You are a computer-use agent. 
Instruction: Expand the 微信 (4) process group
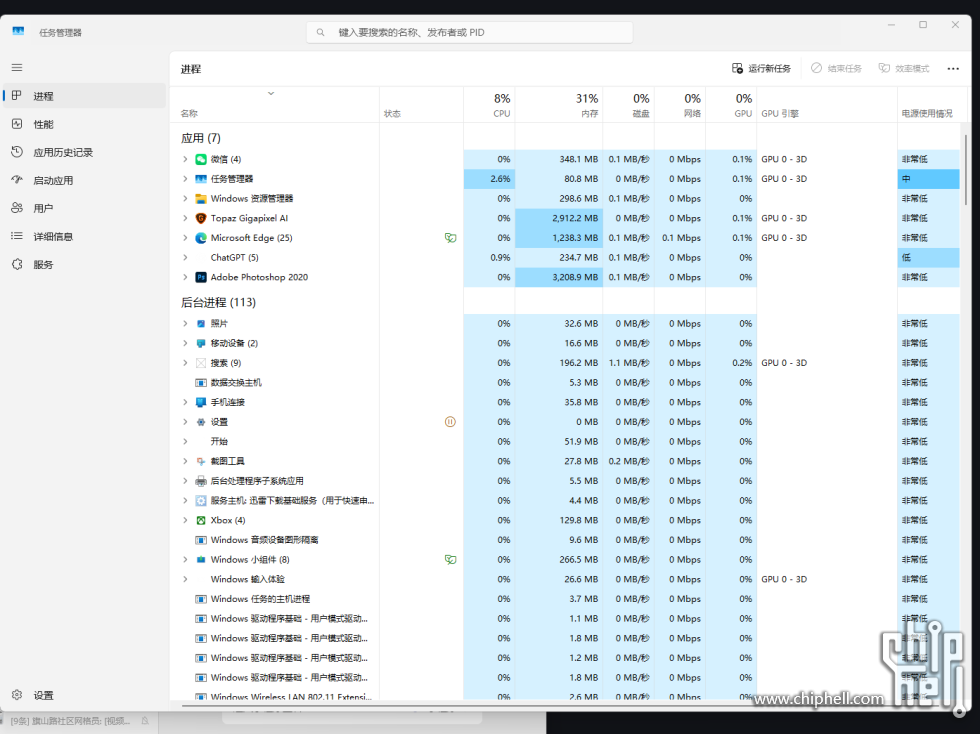point(185,159)
